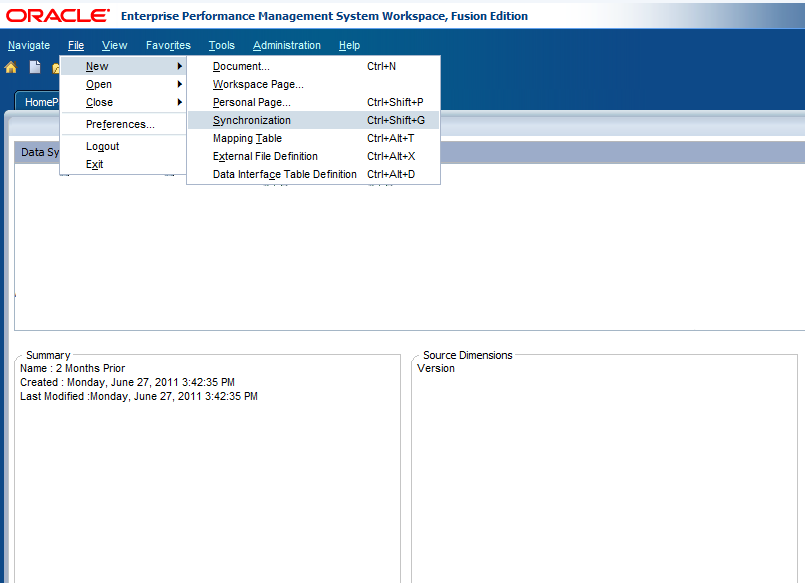Click the Home icon in the toolbar

pos(9,65)
